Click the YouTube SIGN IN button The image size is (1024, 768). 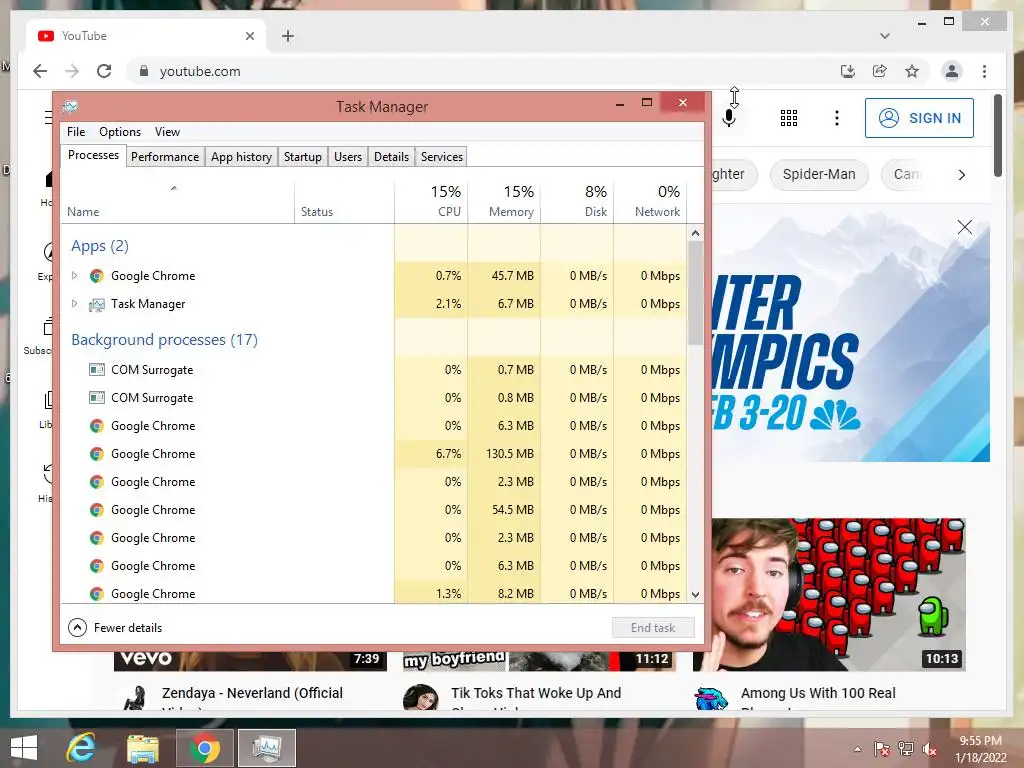pyautogui.click(x=919, y=118)
